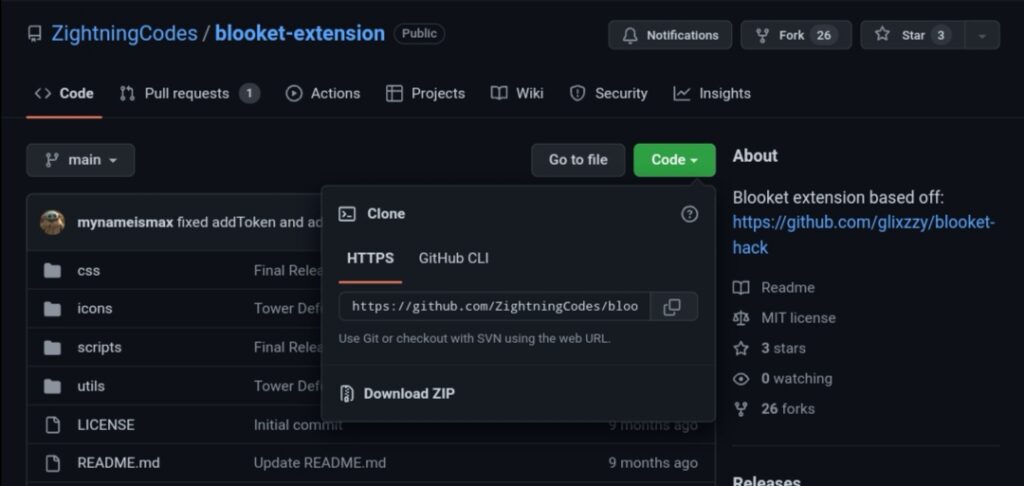Open the Security tab
Image resolution: width=1024 pixels, height=486 pixels.
(x=608, y=93)
